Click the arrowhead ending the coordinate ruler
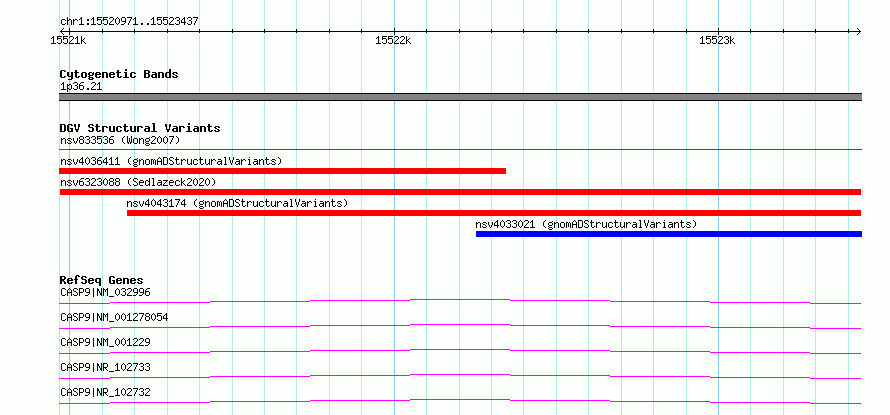Viewport: 890px width, 415px height. tap(858, 31)
